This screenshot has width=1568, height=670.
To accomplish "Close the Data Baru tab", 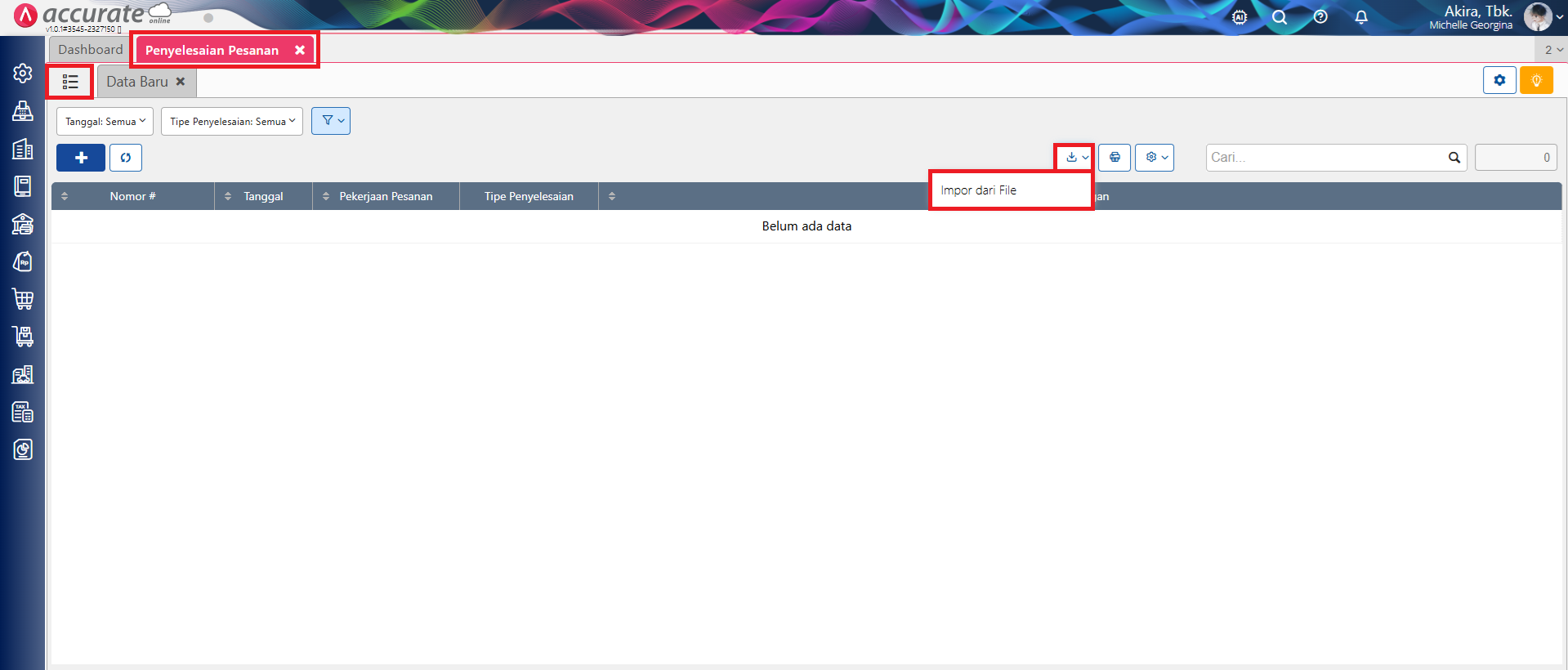I will point(181,82).
